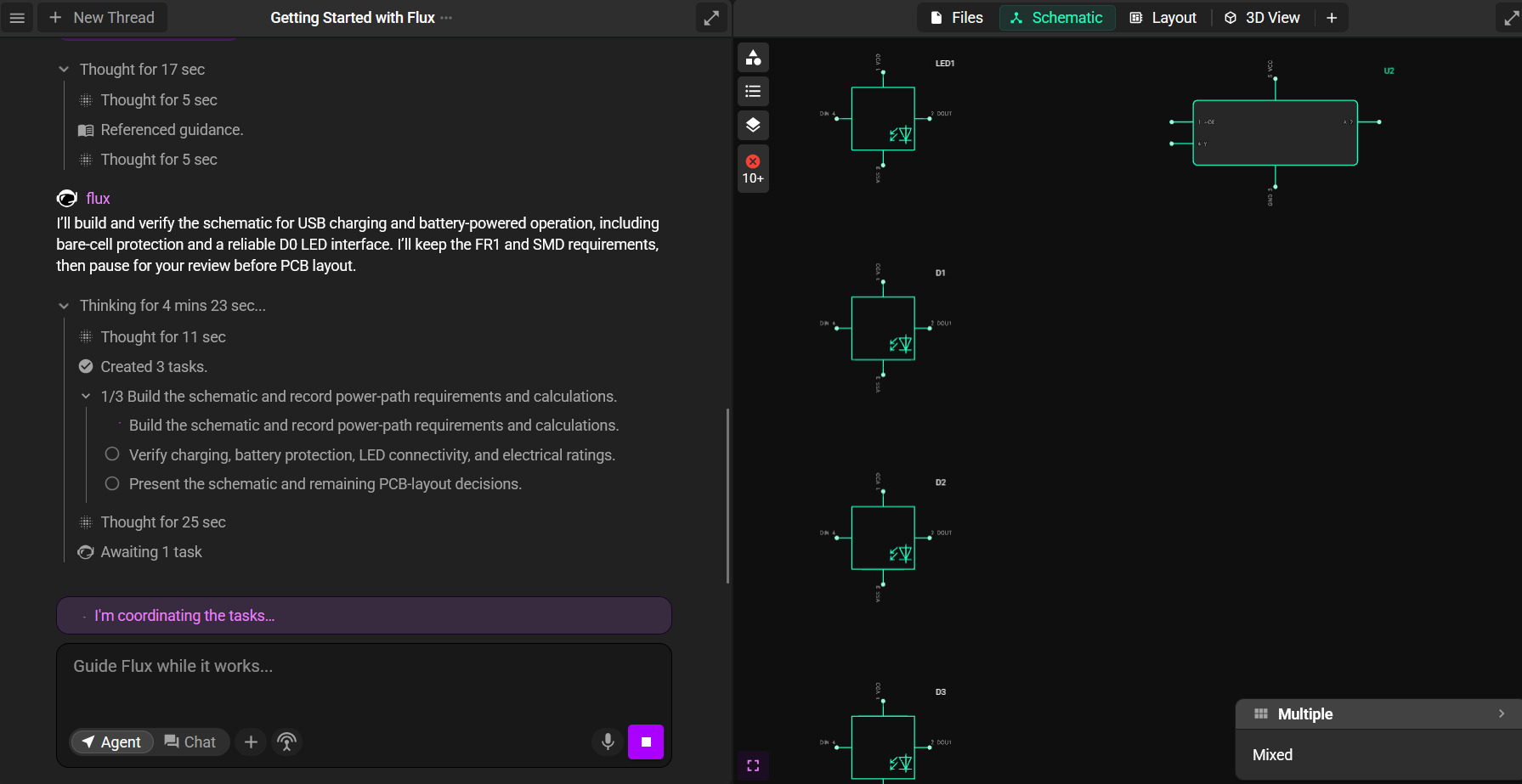Open the component library shapes icon

point(753,57)
